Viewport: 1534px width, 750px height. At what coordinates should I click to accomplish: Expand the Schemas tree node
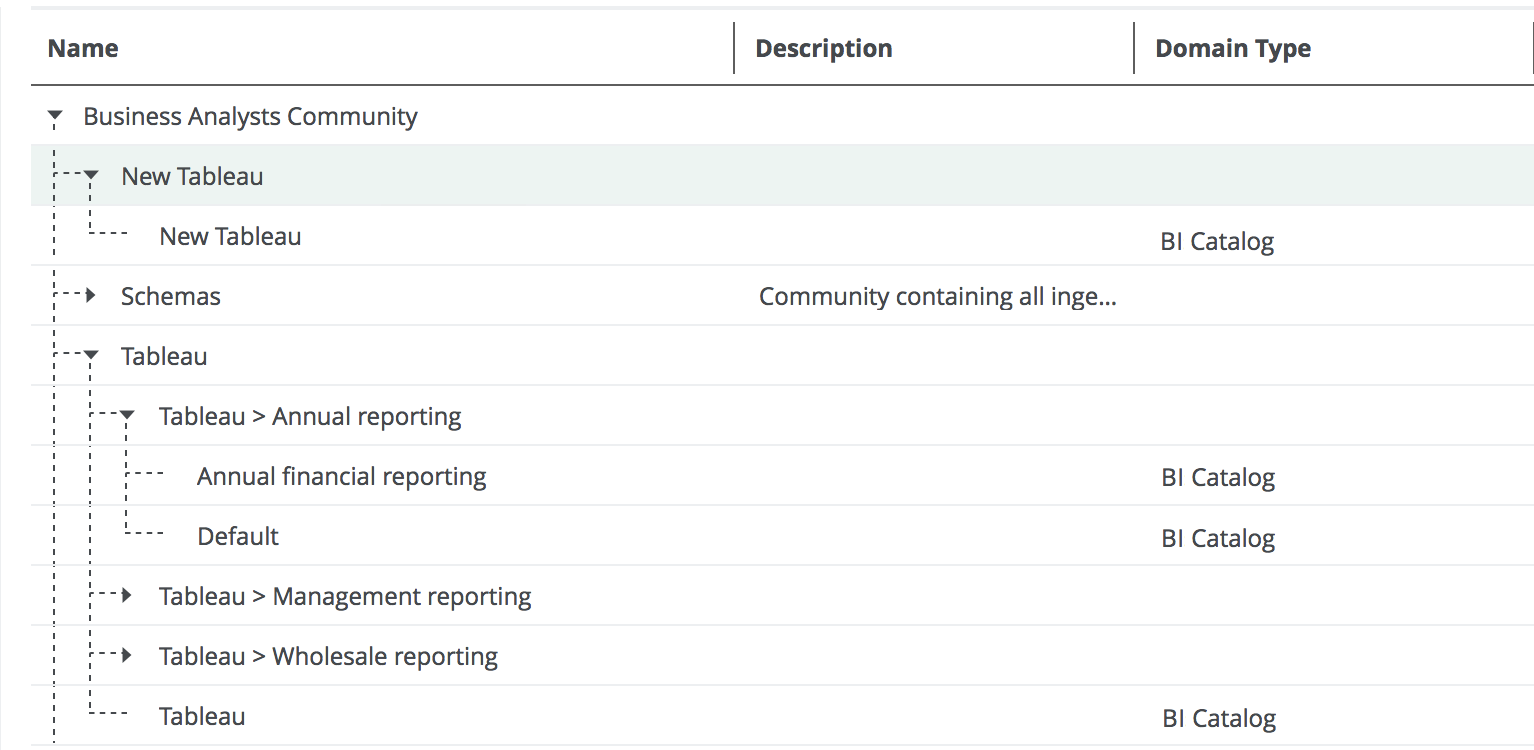pos(91,296)
